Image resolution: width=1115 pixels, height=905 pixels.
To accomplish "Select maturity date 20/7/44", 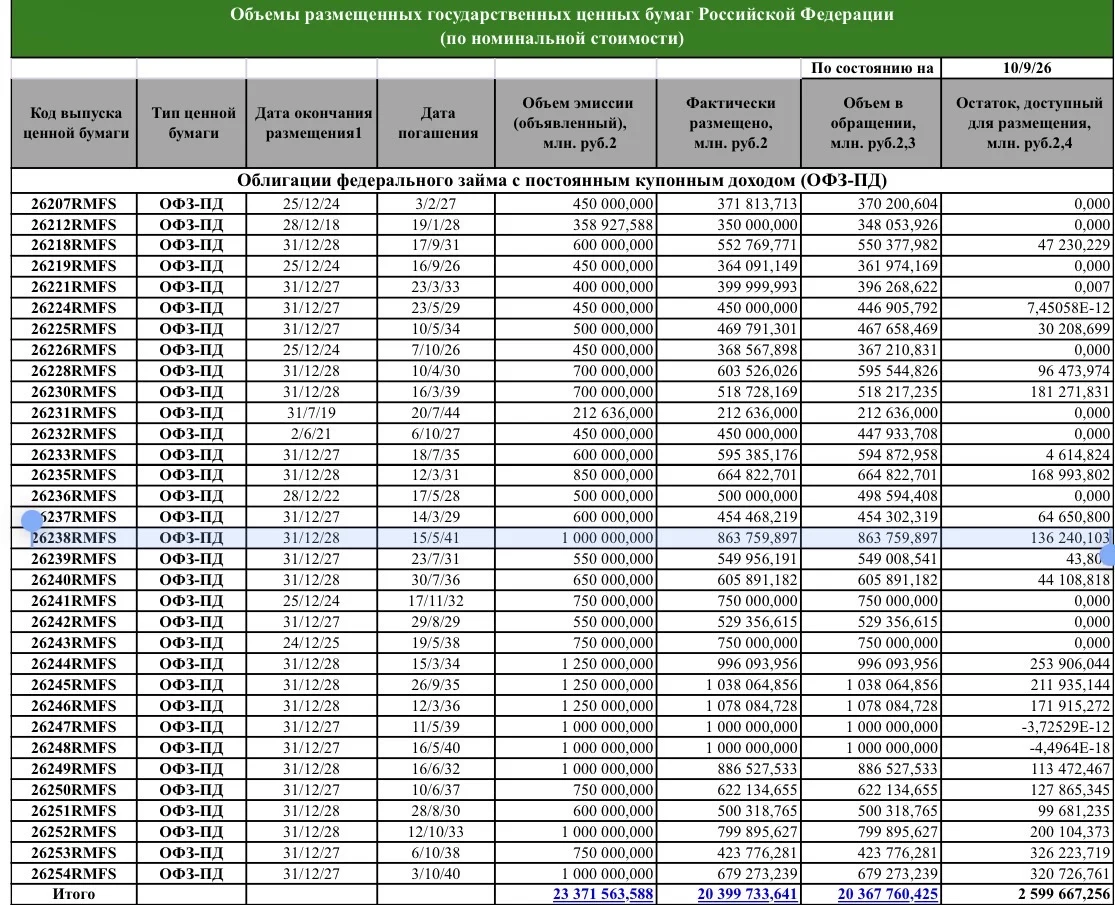I will tap(436, 413).
